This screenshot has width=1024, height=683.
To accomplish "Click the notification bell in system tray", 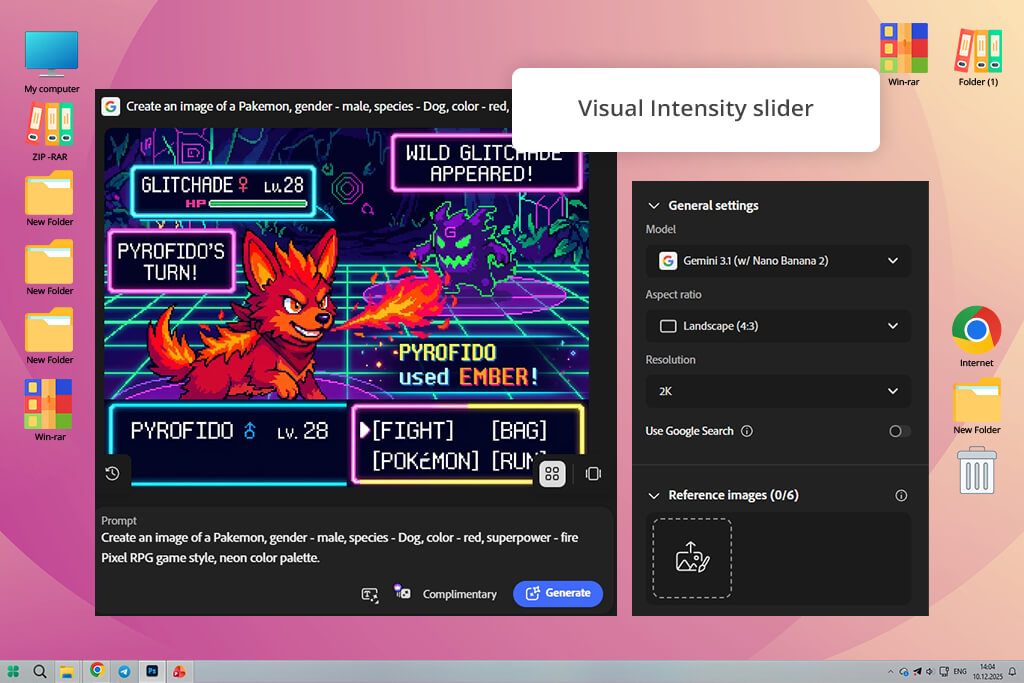I will 1012,671.
